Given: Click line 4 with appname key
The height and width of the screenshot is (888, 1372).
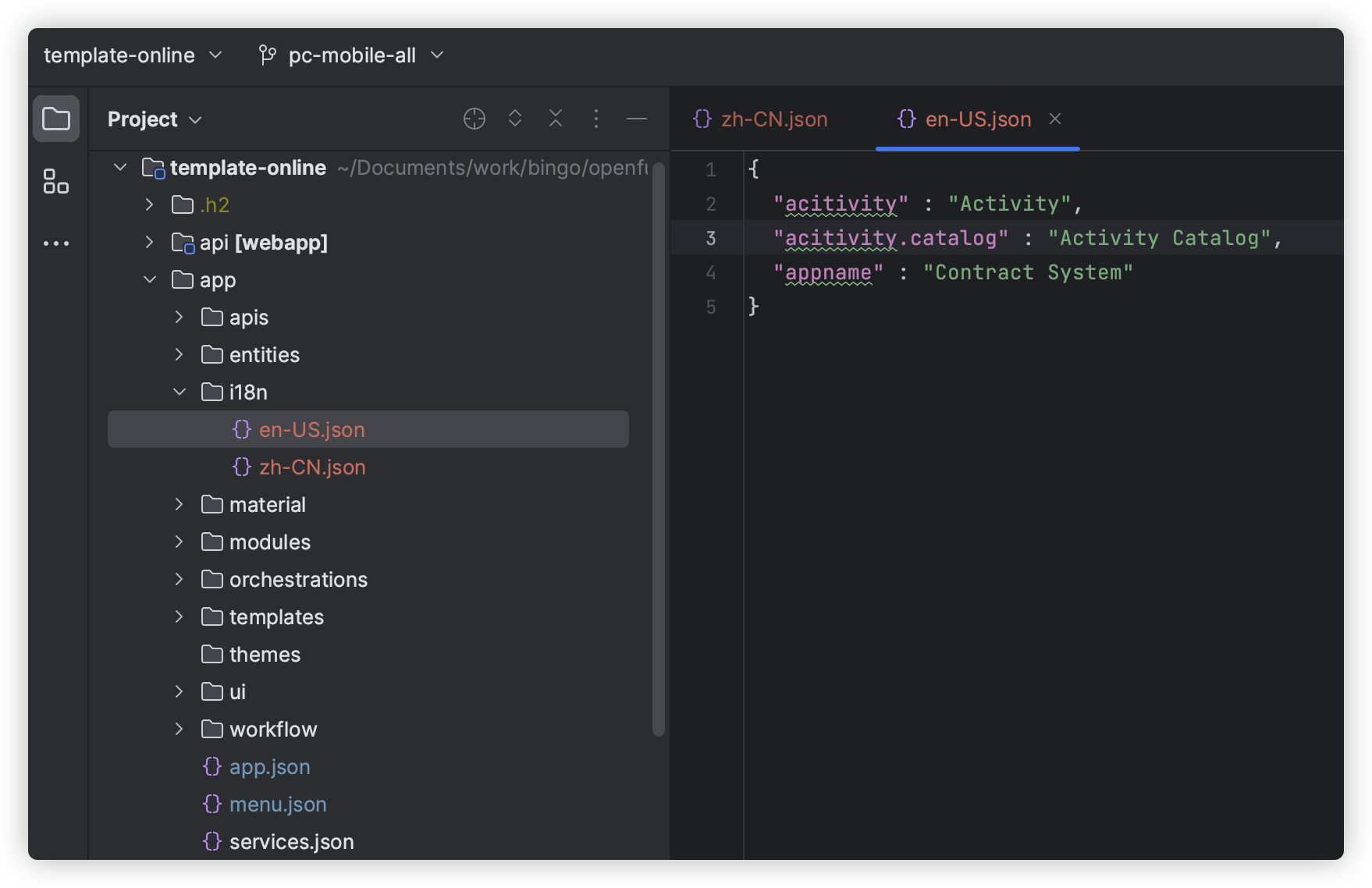Looking at the screenshot, I should click(x=952, y=272).
